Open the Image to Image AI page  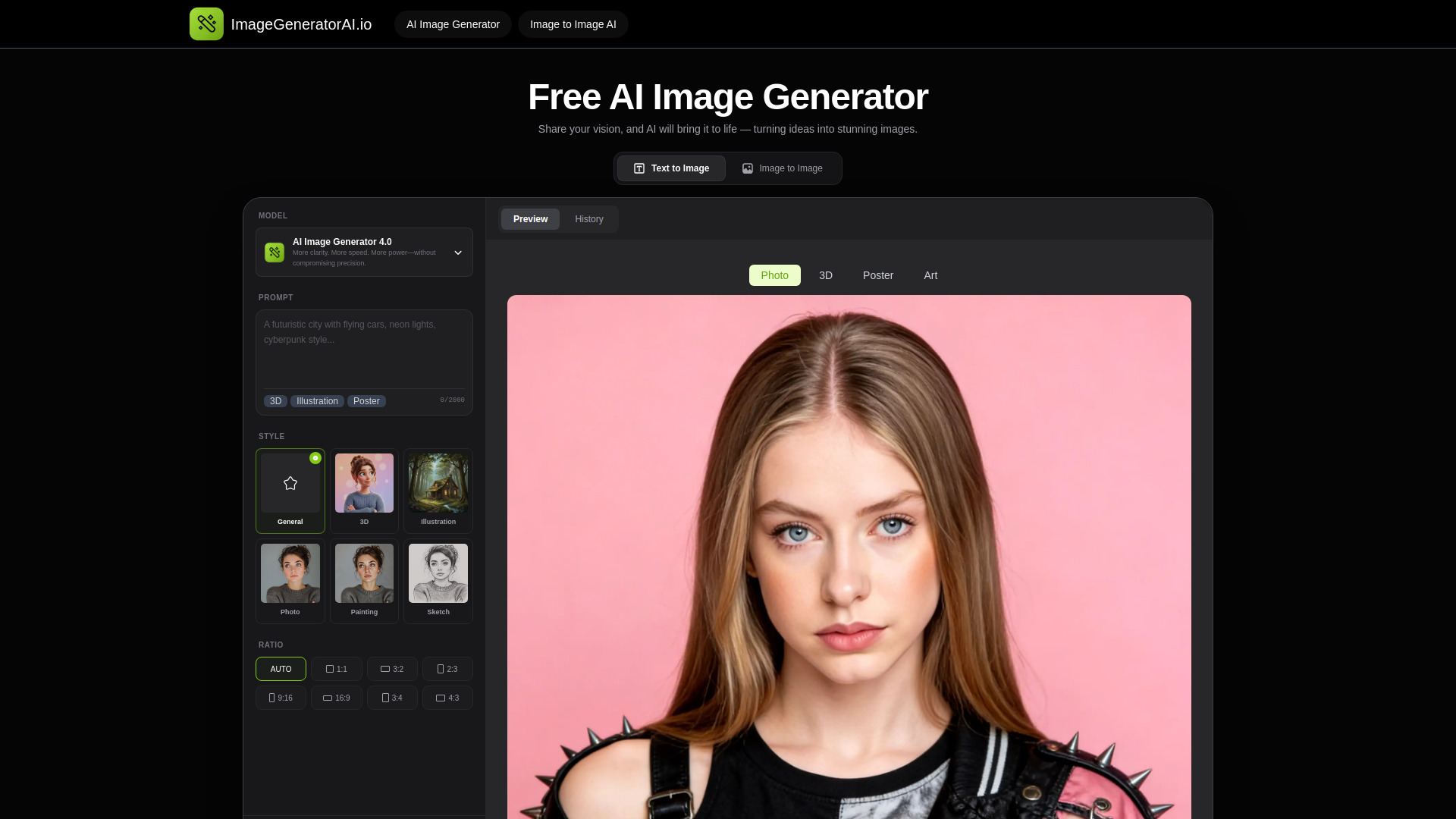573,24
